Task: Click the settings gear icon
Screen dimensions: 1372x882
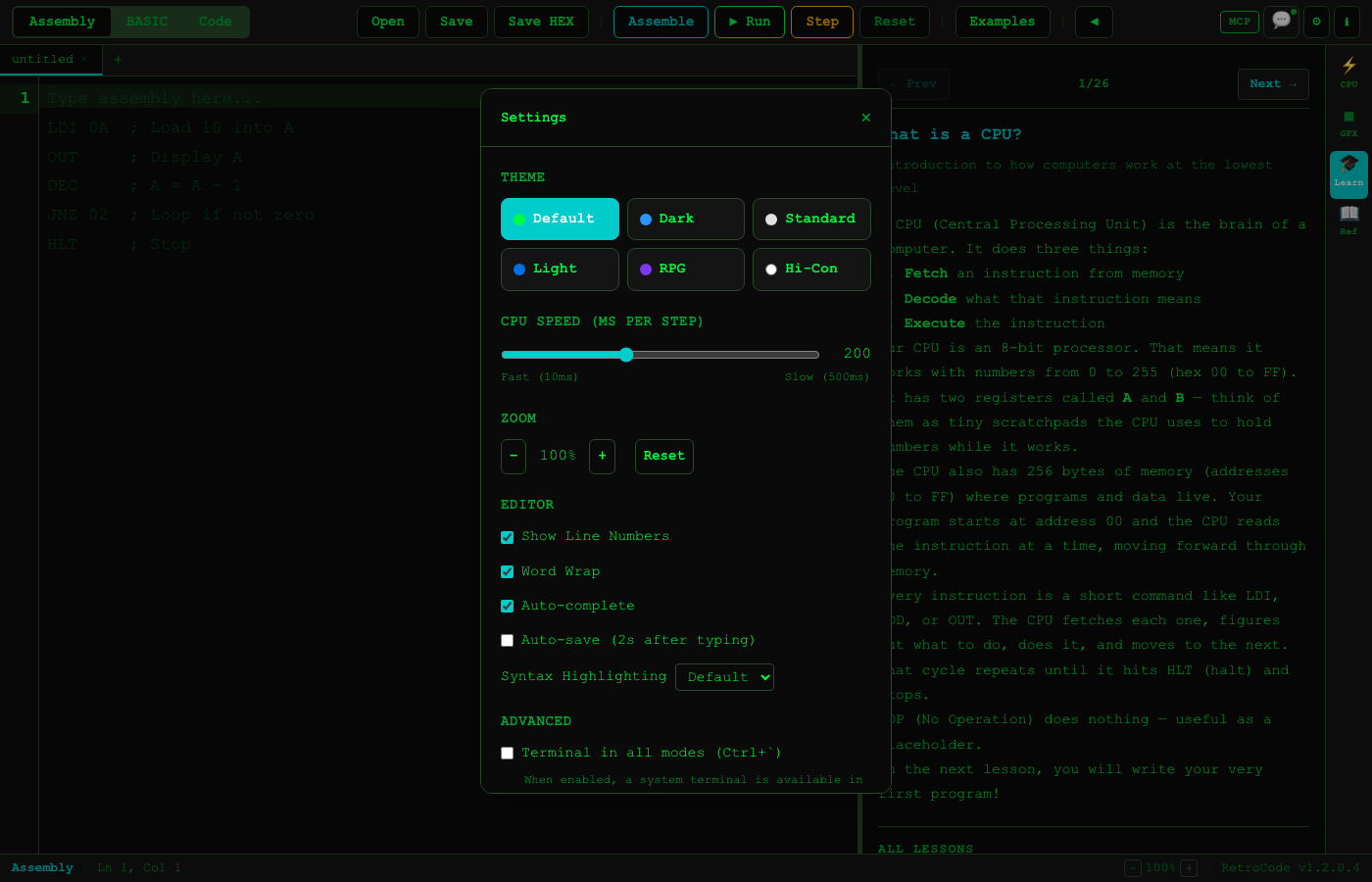Action: click(x=1316, y=22)
